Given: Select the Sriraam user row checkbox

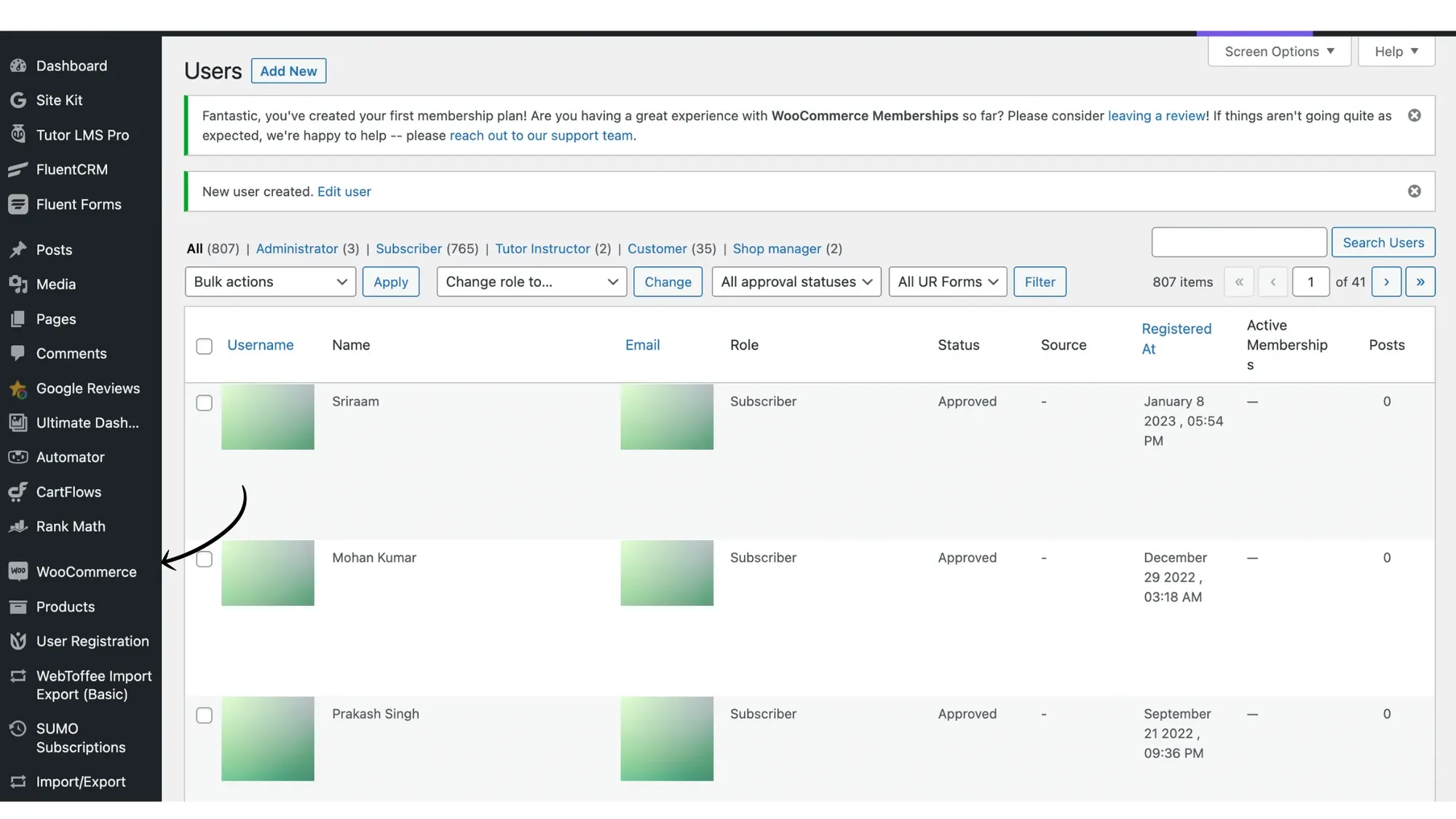Looking at the screenshot, I should tap(204, 403).
